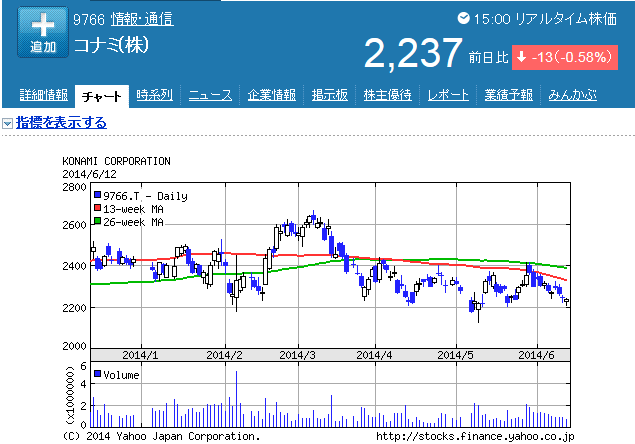
Task: Click the 2014/6/12 chart date
Action: 89,174
